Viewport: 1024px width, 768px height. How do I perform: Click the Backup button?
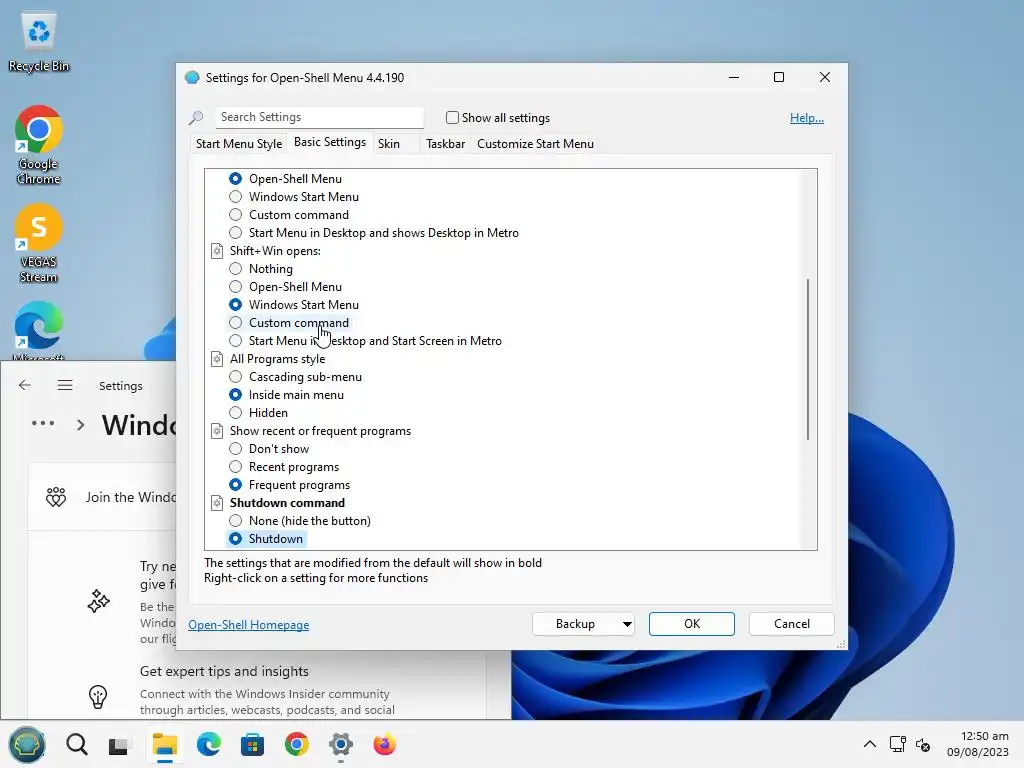click(x=575, y=624)
